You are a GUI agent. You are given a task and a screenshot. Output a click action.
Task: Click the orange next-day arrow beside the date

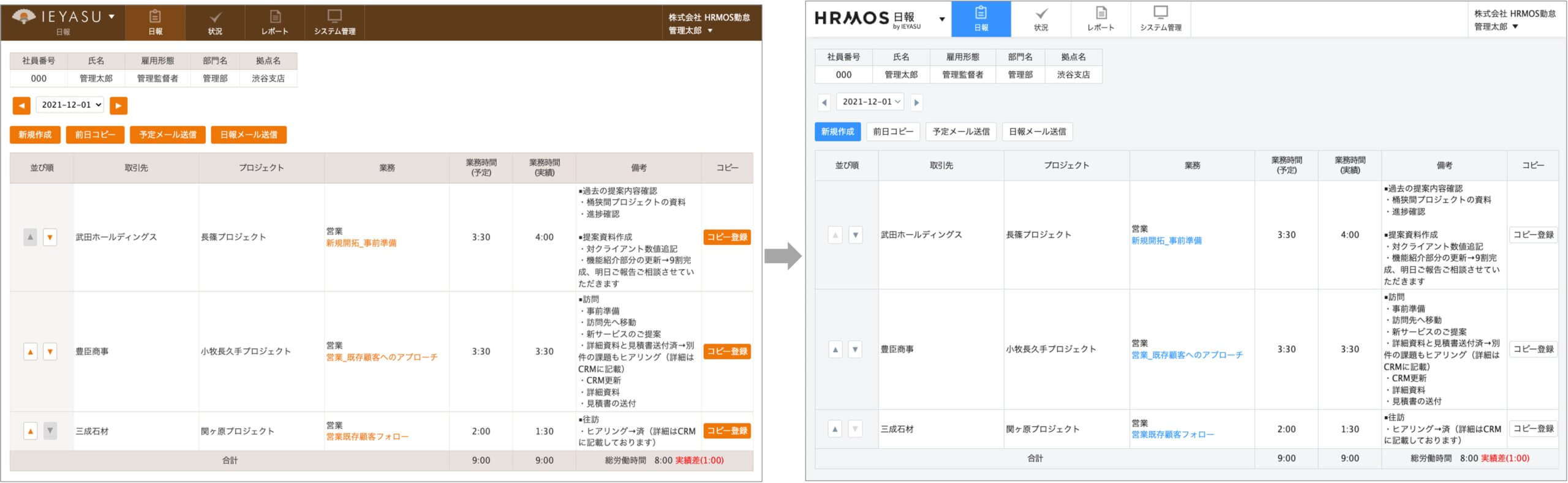(x=118, y=105)
